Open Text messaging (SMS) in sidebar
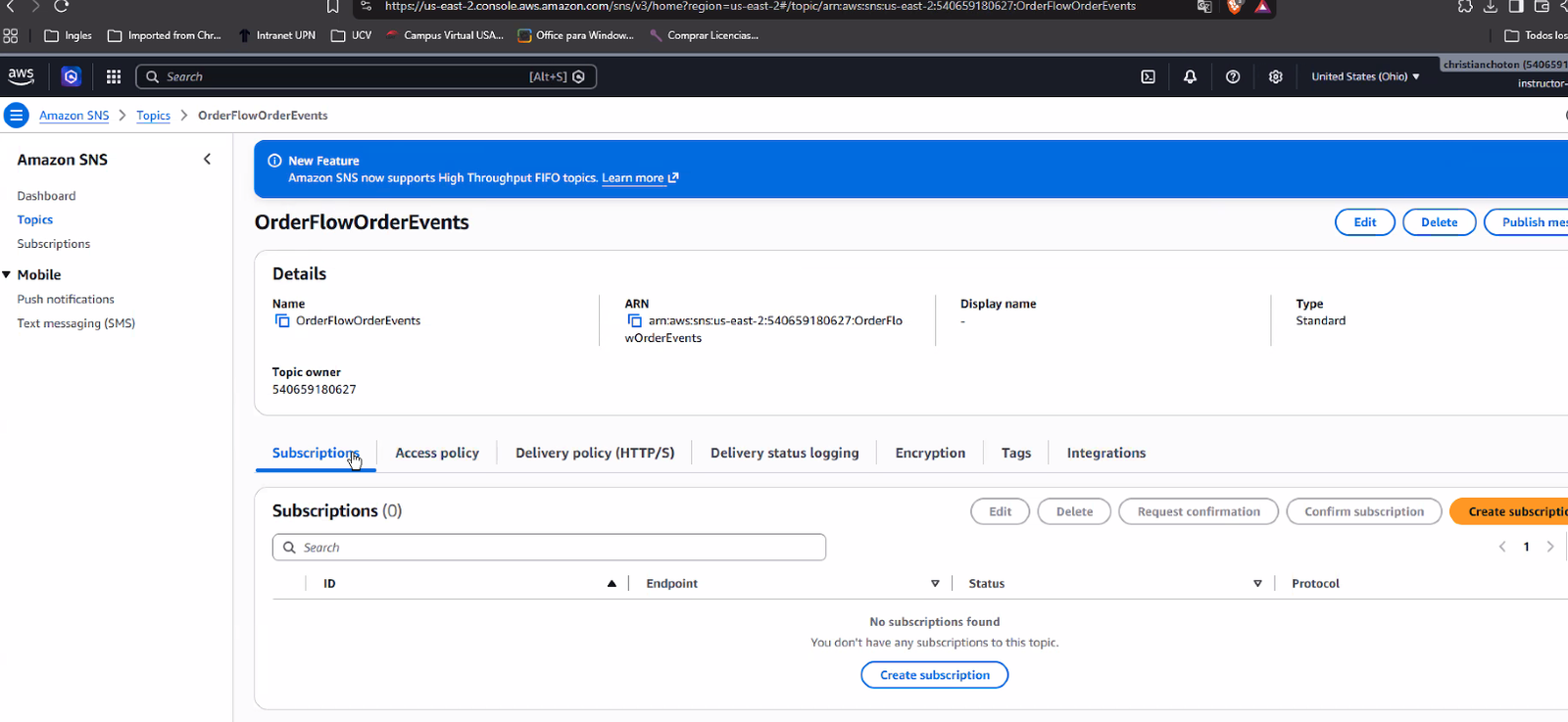The image size is (1568, 722). 75,323
